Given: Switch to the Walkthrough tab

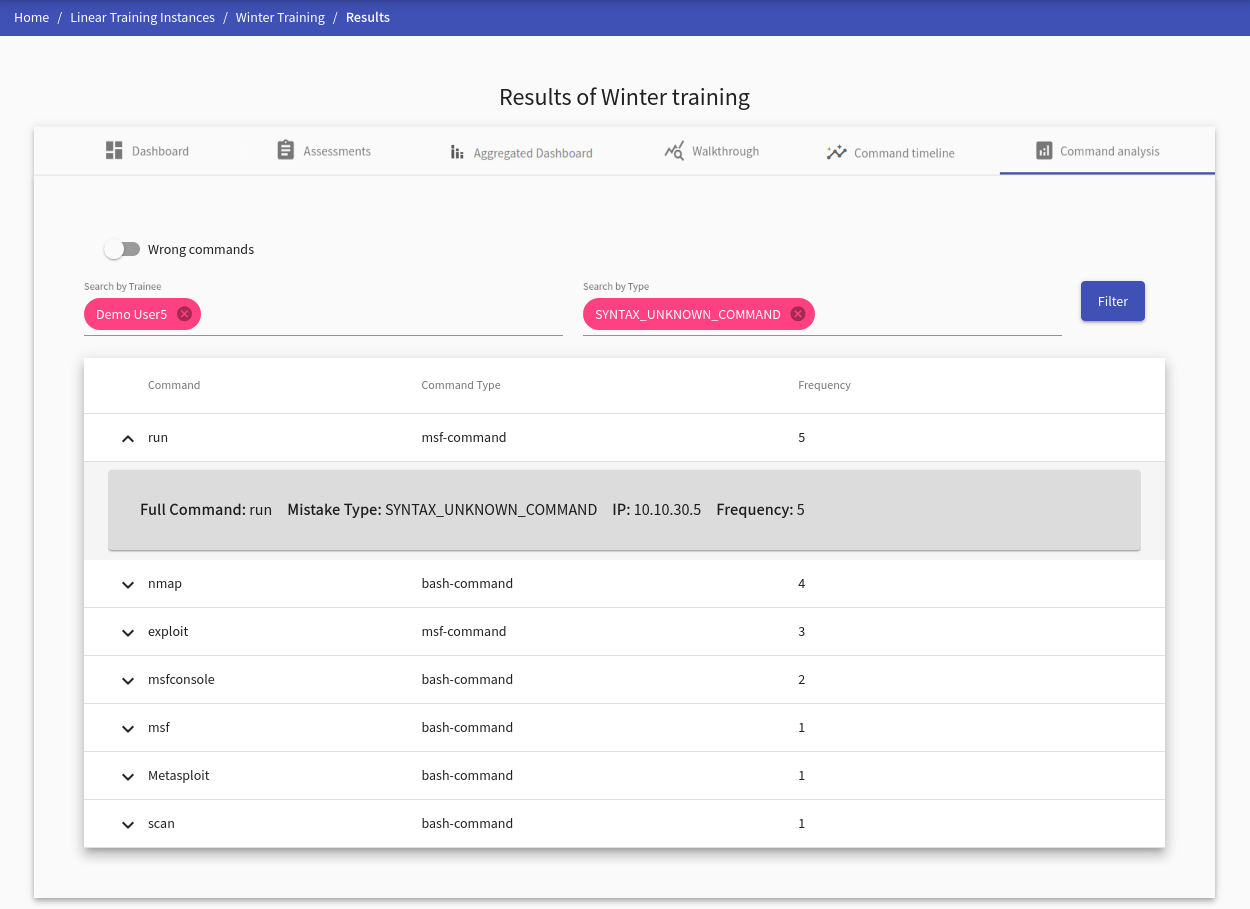Looking at the screenshot, I should 711,151.
